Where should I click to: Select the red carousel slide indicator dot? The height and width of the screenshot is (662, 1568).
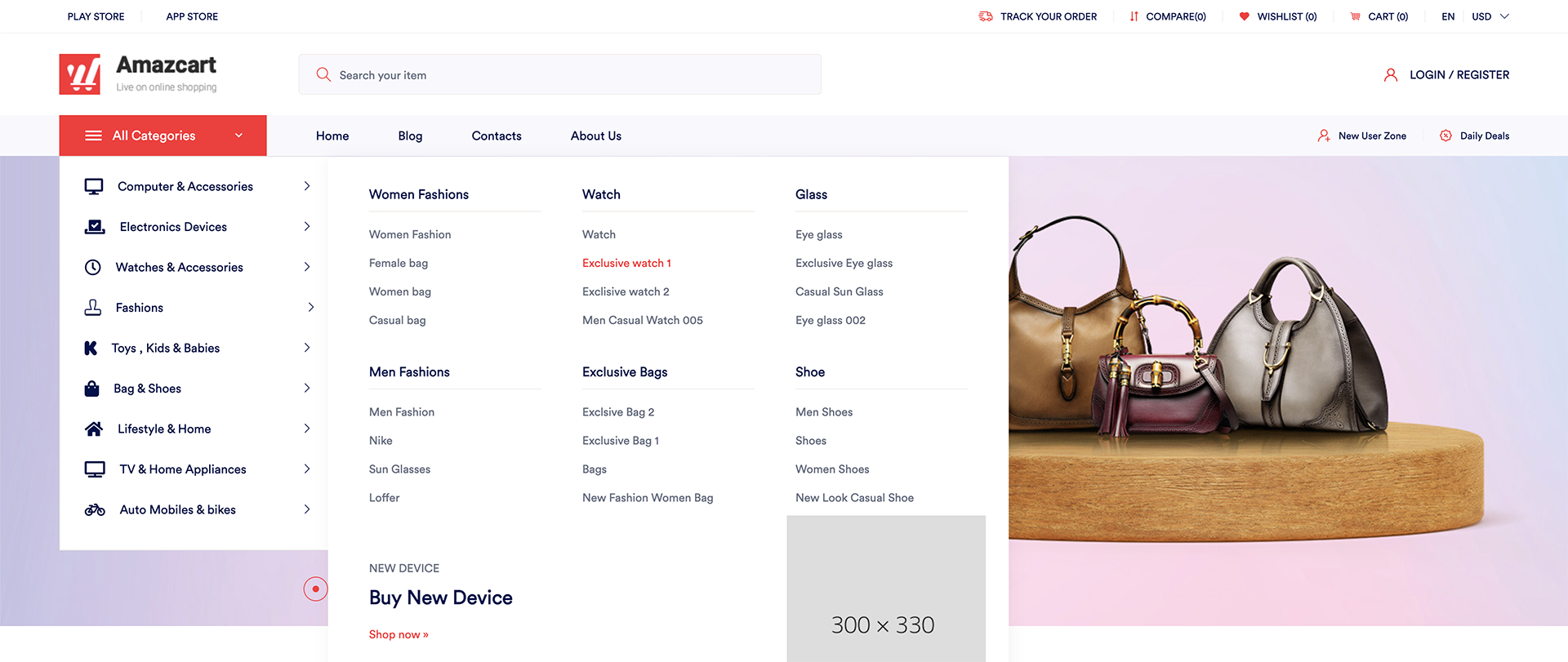[315, 589]
